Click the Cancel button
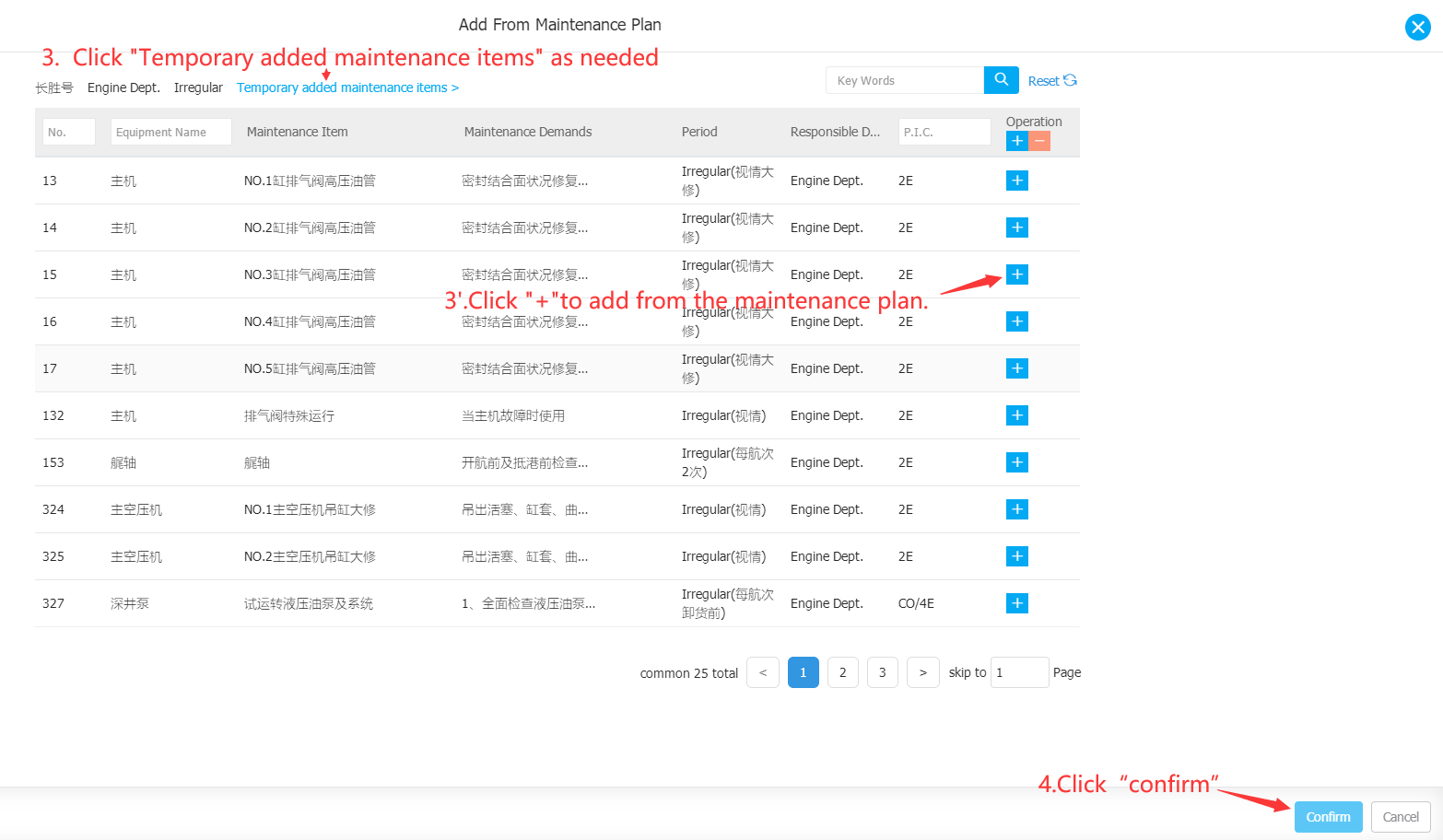This screenshot has height=840, width=1443. 1401,817
